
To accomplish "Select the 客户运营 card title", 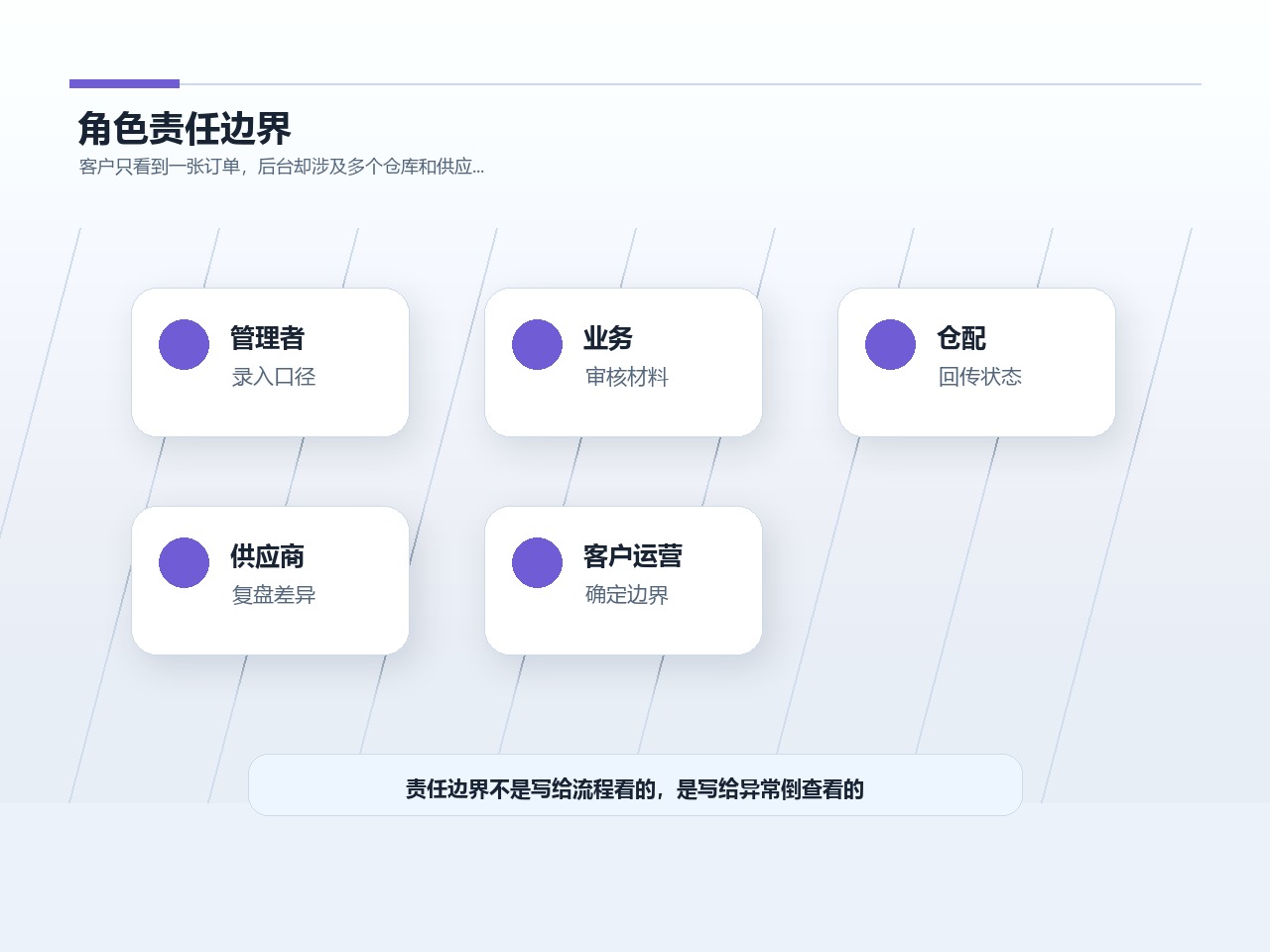I will (633, 556).
